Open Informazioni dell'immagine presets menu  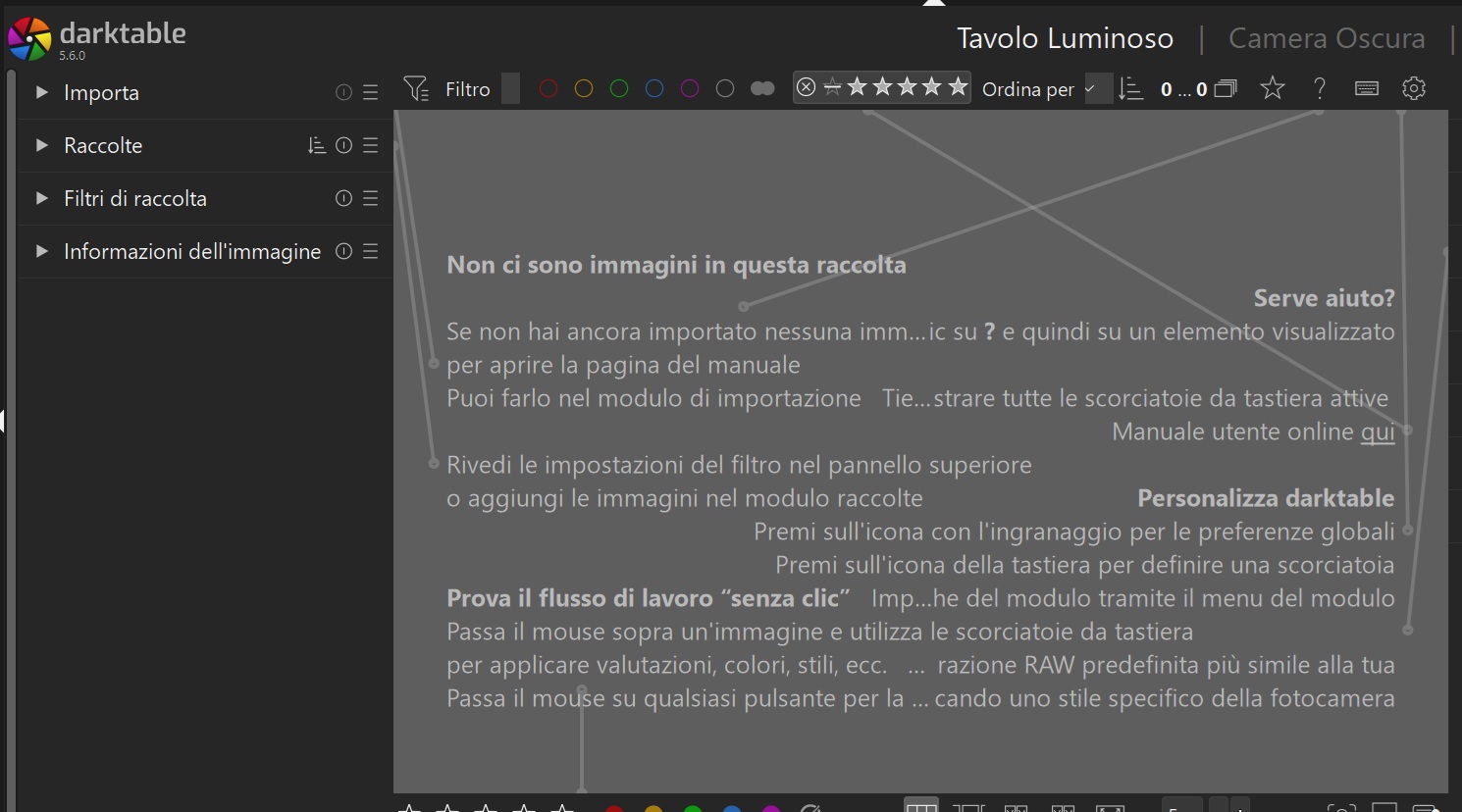point(370,251)
